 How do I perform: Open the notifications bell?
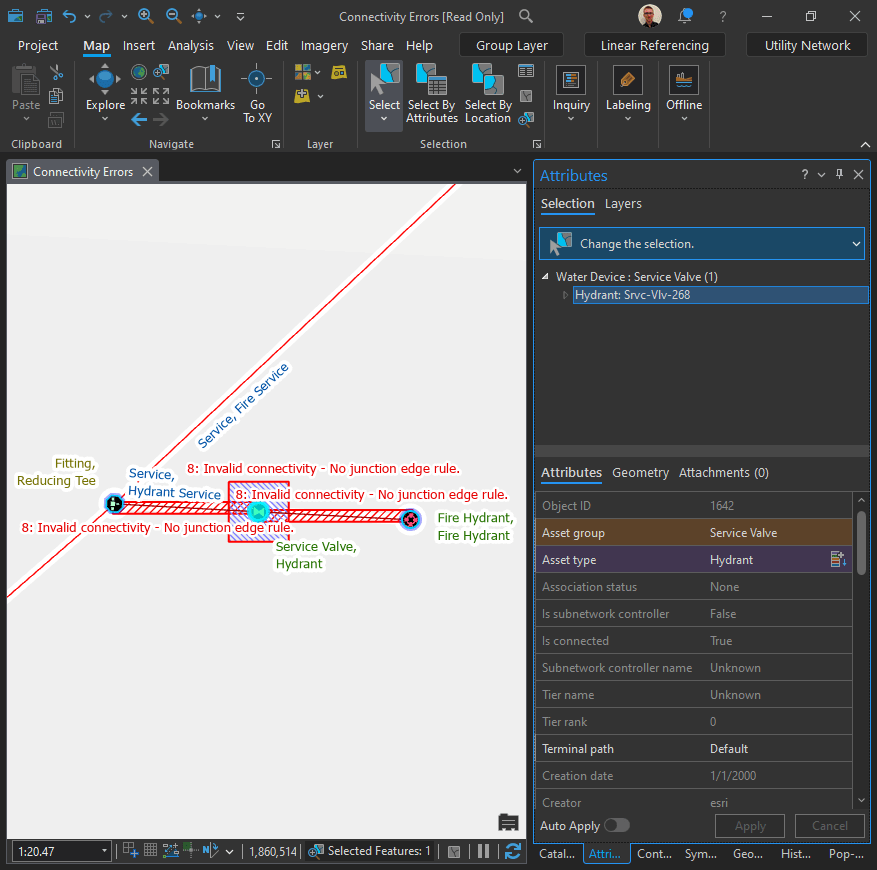685,16
